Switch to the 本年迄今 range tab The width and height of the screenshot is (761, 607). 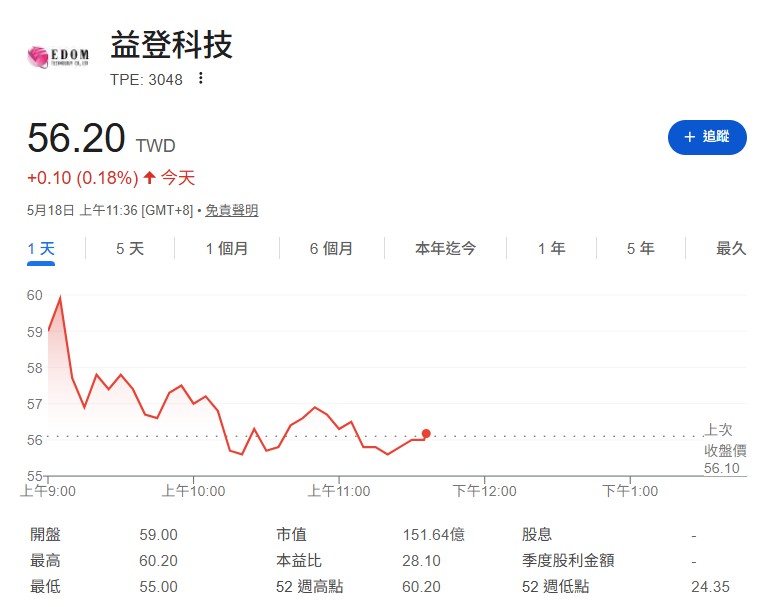pyautogui.click(x=445, y=248)
